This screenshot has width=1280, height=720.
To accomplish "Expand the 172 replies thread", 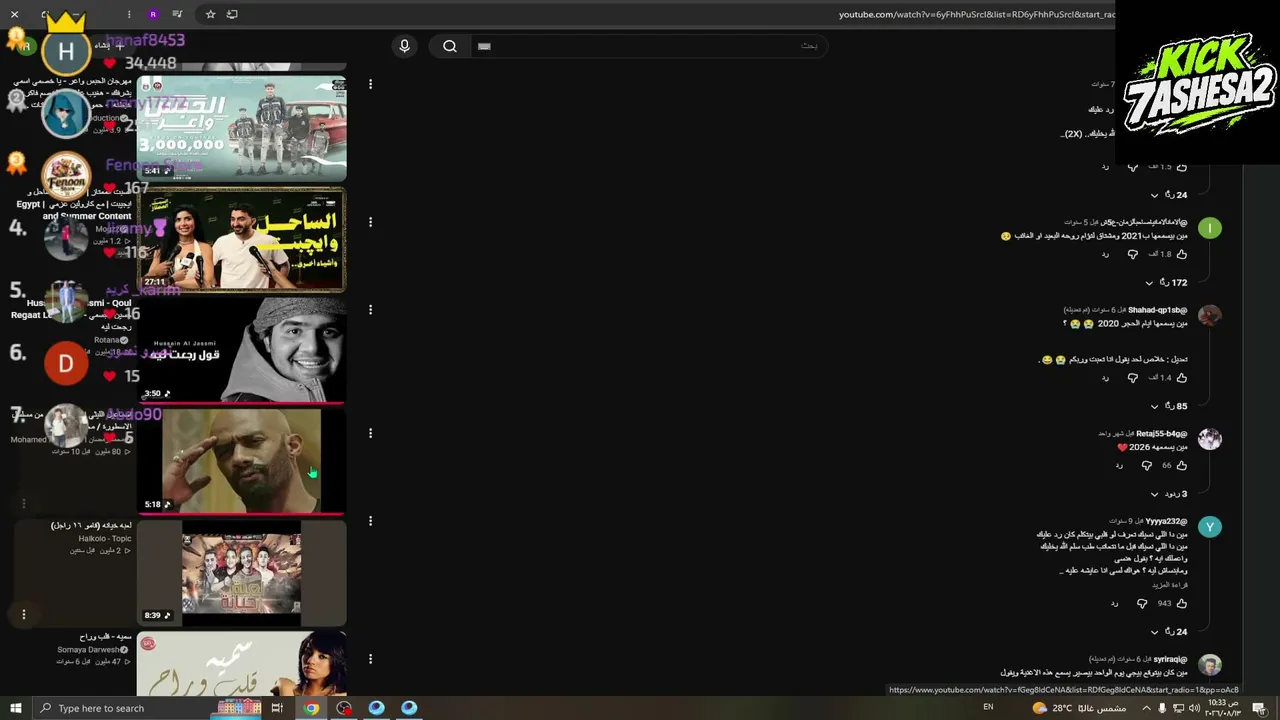I will click(1166, 283).
